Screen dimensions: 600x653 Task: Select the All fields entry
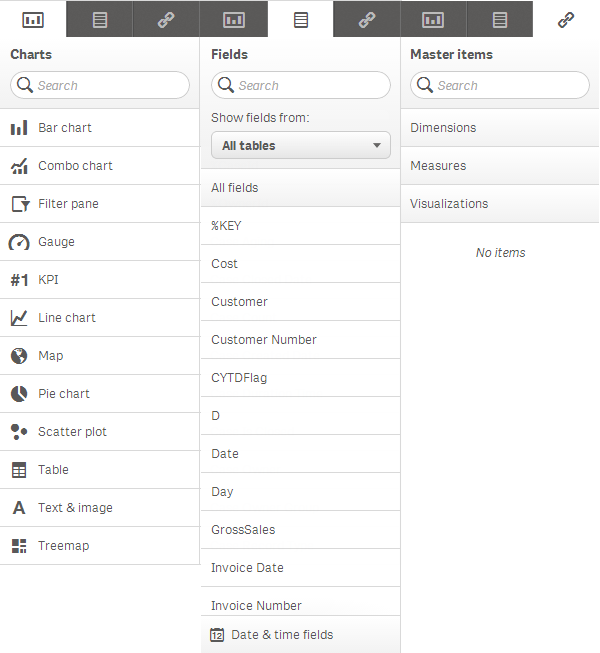coord(300,188)
